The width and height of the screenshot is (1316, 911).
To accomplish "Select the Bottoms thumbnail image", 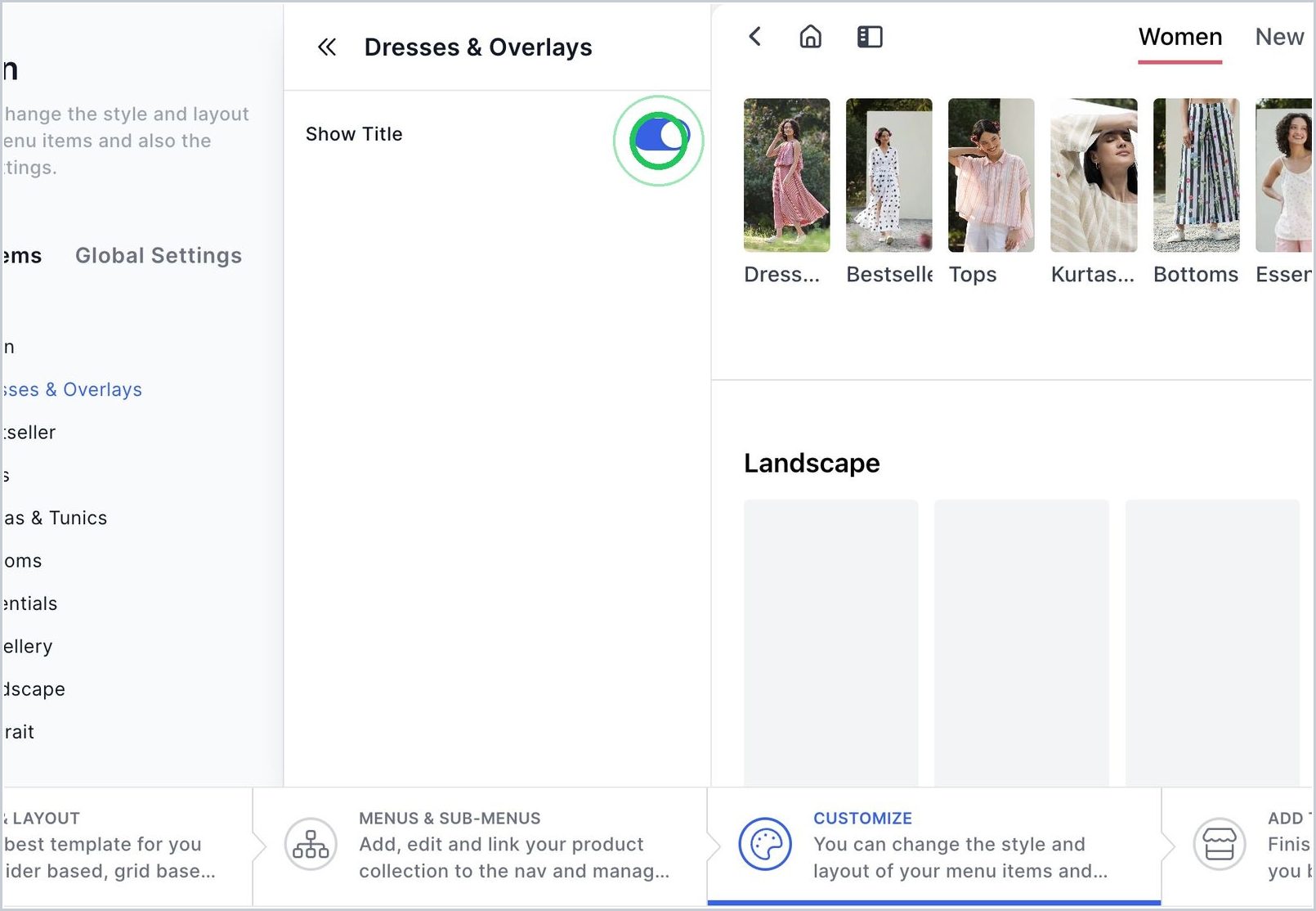I will 1196,175.
